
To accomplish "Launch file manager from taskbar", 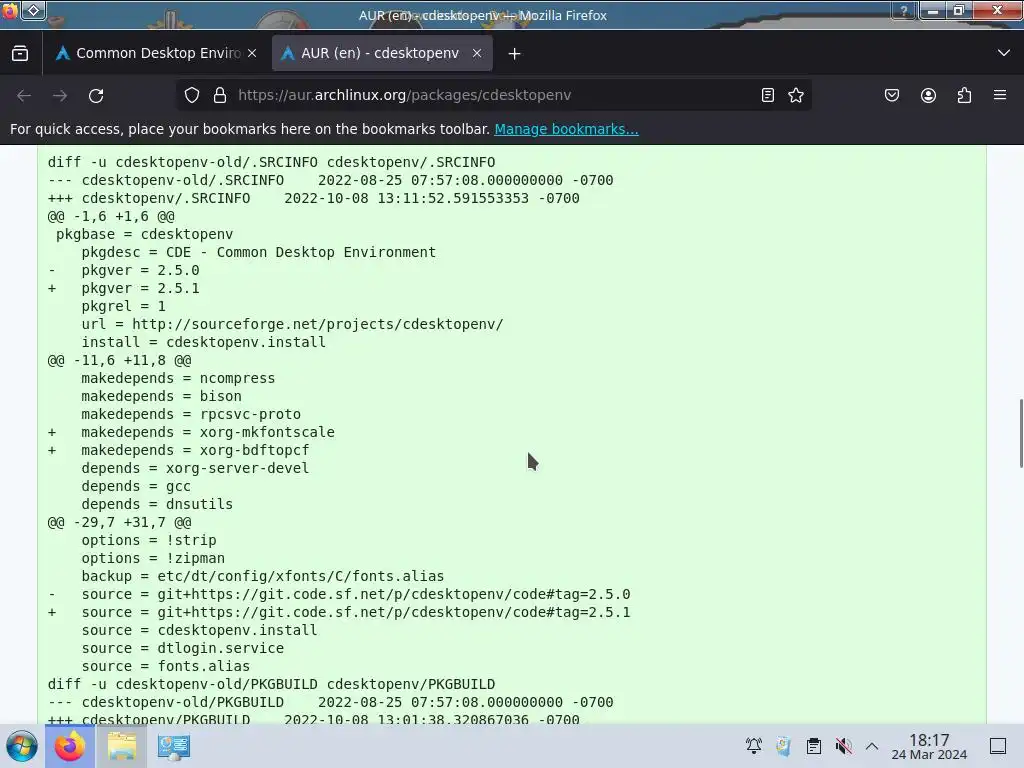I will 122,746.
